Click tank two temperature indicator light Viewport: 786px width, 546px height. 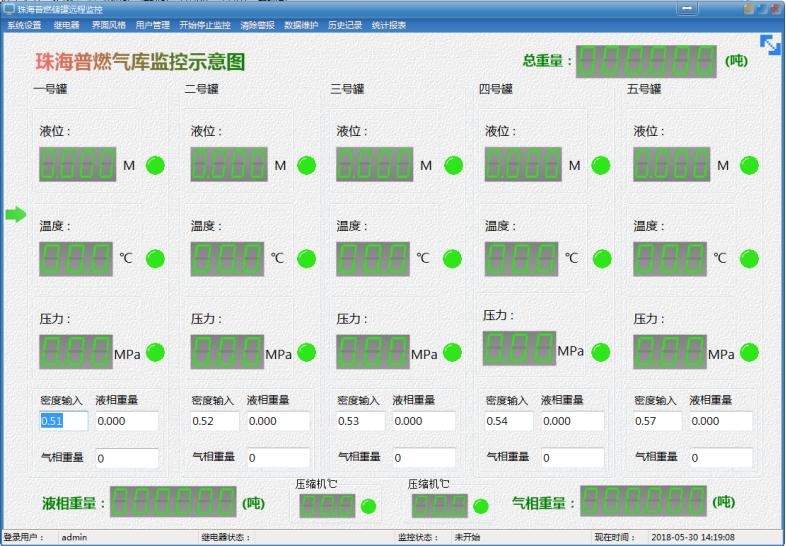pyautogui.click(x=307, y=259)
